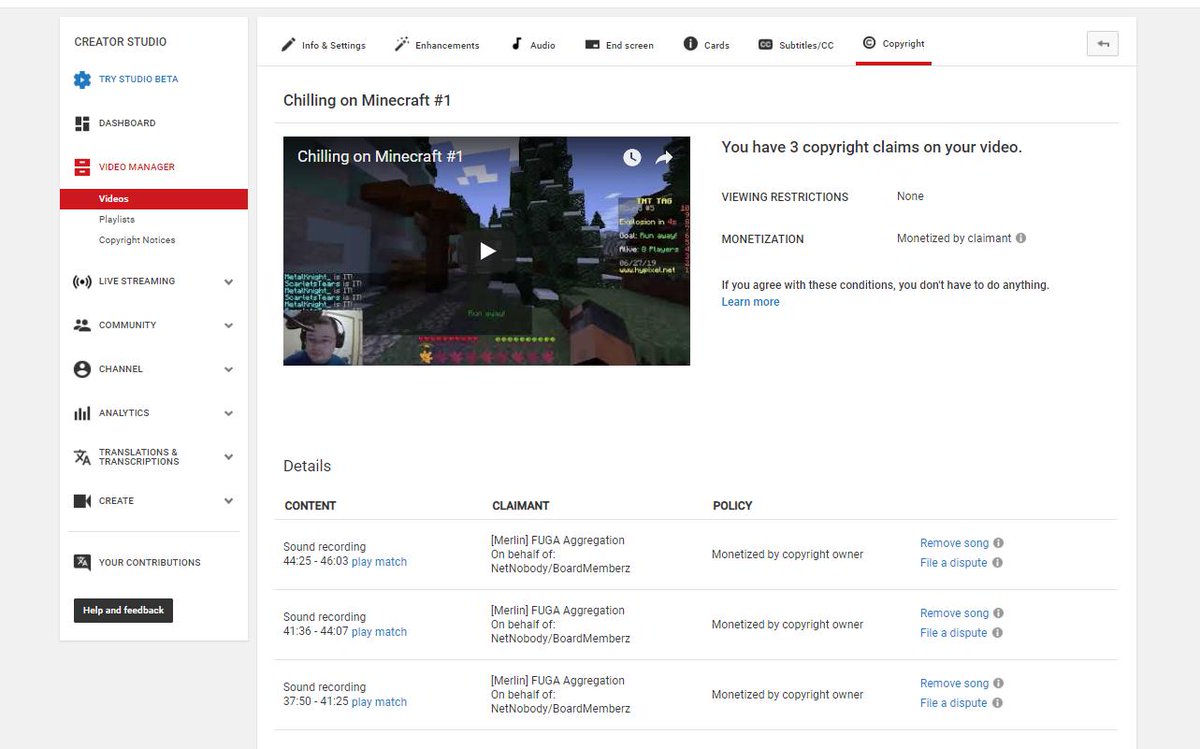Click Remove song for 37:50 claim
This screenshot has width=1200, height=749.
tap(954, 683)
